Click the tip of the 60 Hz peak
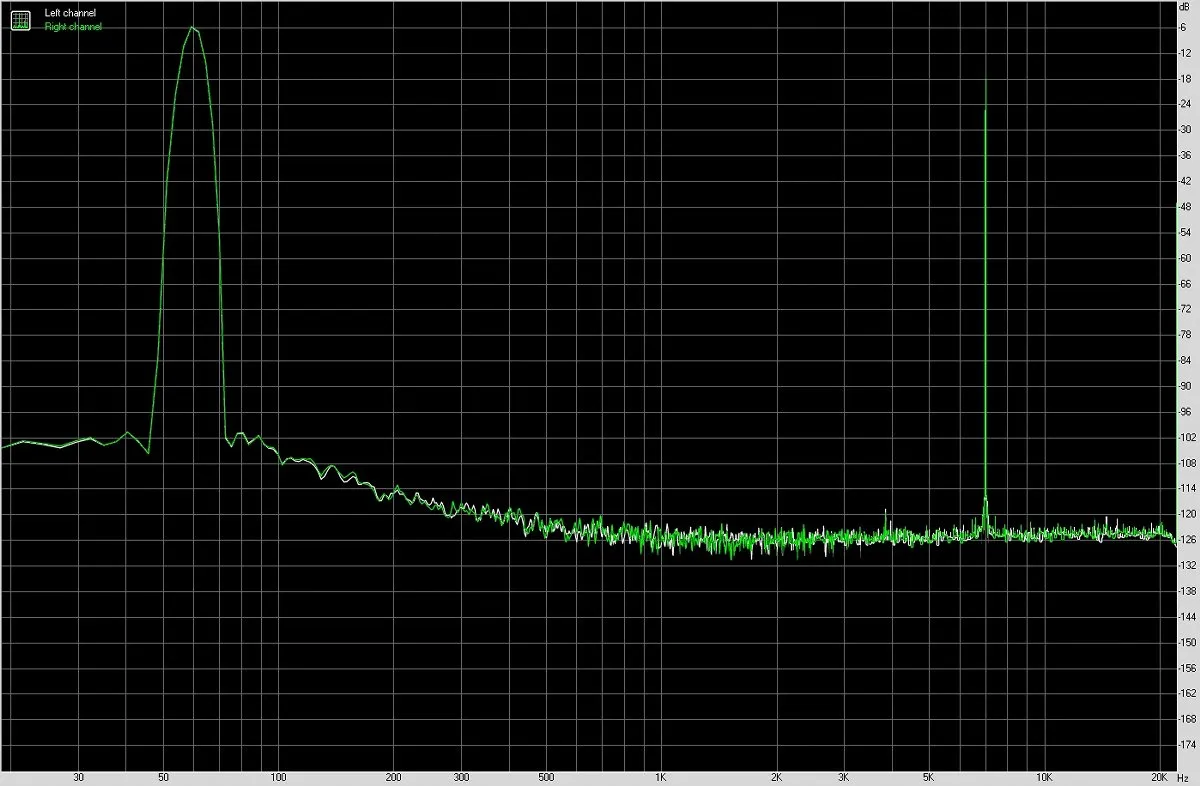Image resolution: width=1200 pixels, height=786 pixels. [x=192, y=27]
